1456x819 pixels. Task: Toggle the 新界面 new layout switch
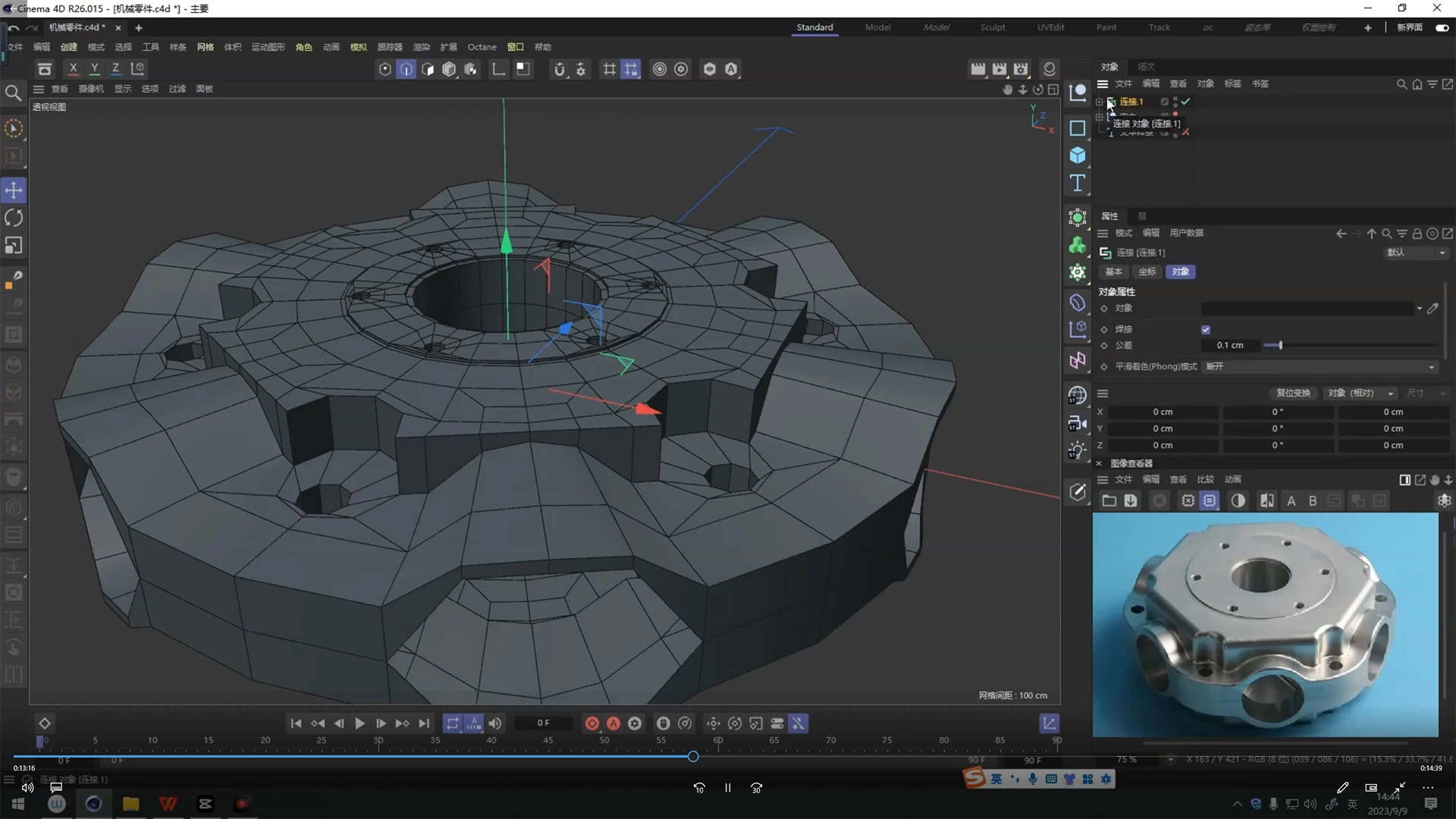(x=1442, y=28)
